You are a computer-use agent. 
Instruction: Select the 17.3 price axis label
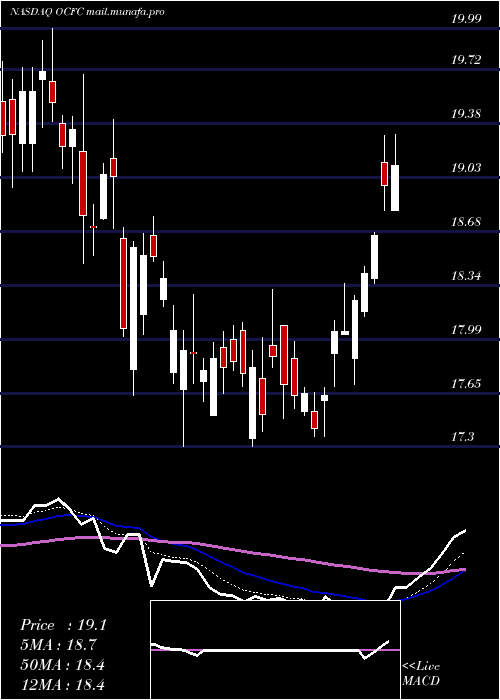(462, 436)
